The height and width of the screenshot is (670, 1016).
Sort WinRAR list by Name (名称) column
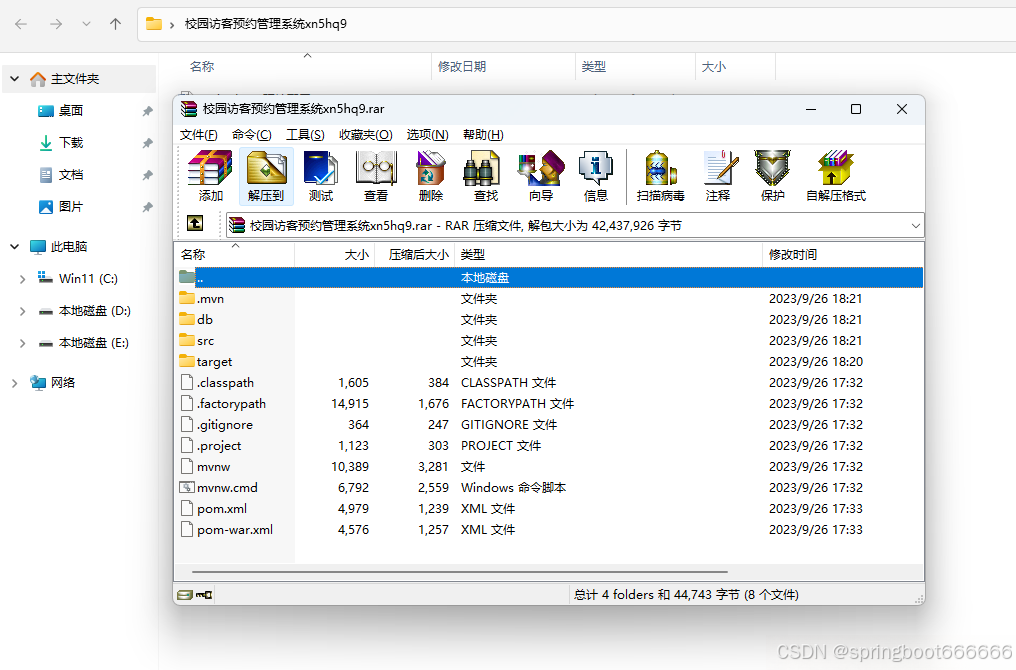coord(235,255)
